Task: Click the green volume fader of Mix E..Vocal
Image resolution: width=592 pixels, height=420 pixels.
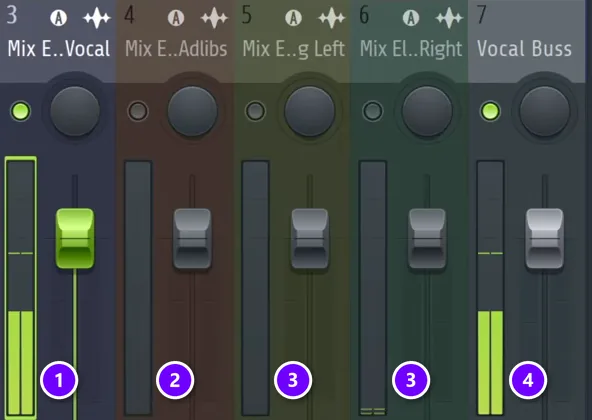Action: 75,238
